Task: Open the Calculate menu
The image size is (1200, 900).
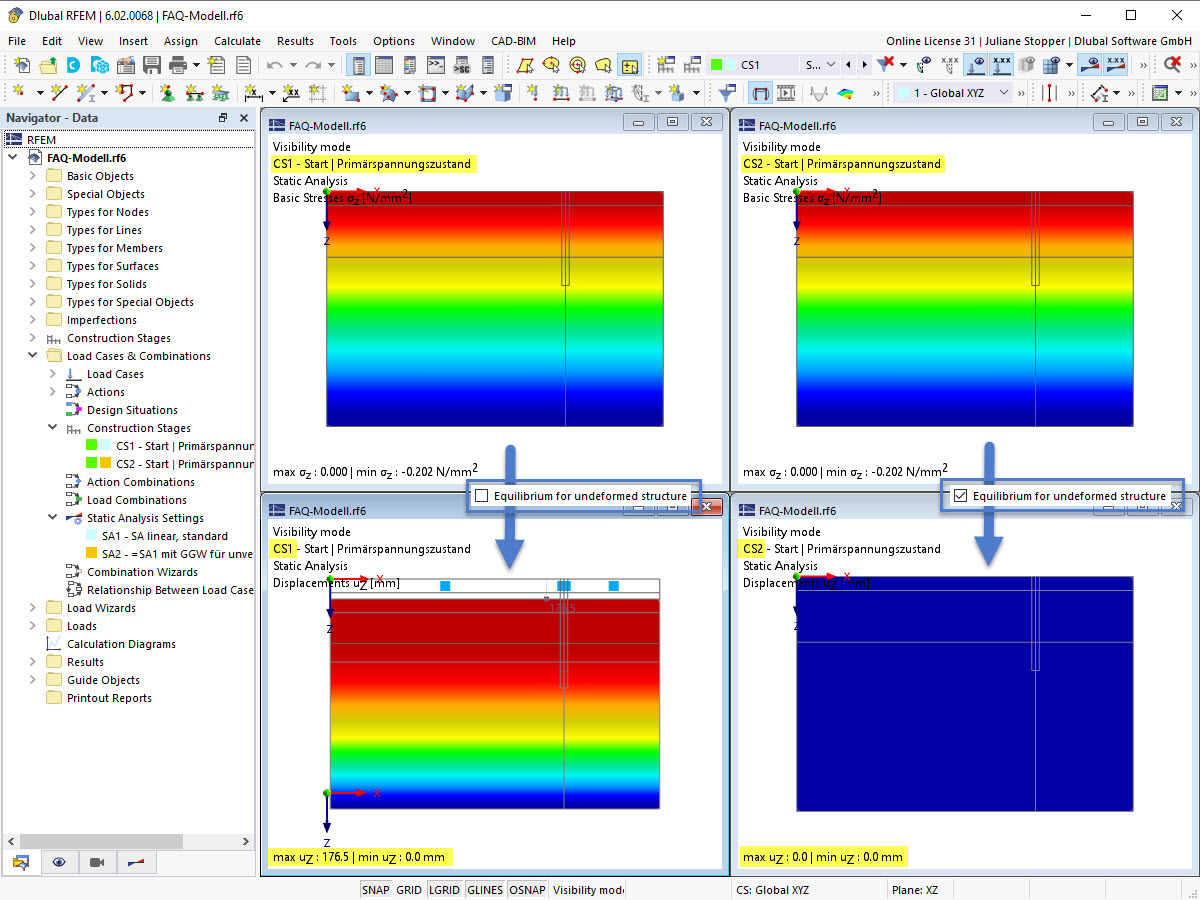Action: [237, 41]
